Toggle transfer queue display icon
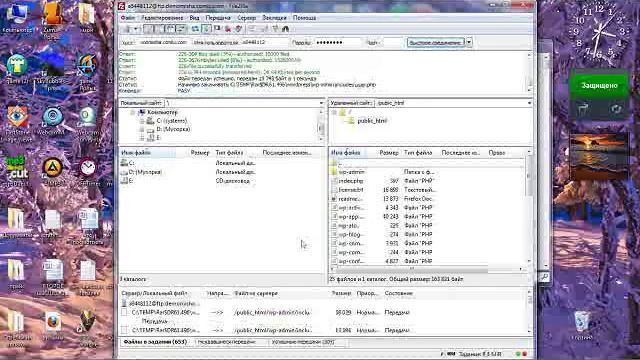640x360 pixels. 181,29
